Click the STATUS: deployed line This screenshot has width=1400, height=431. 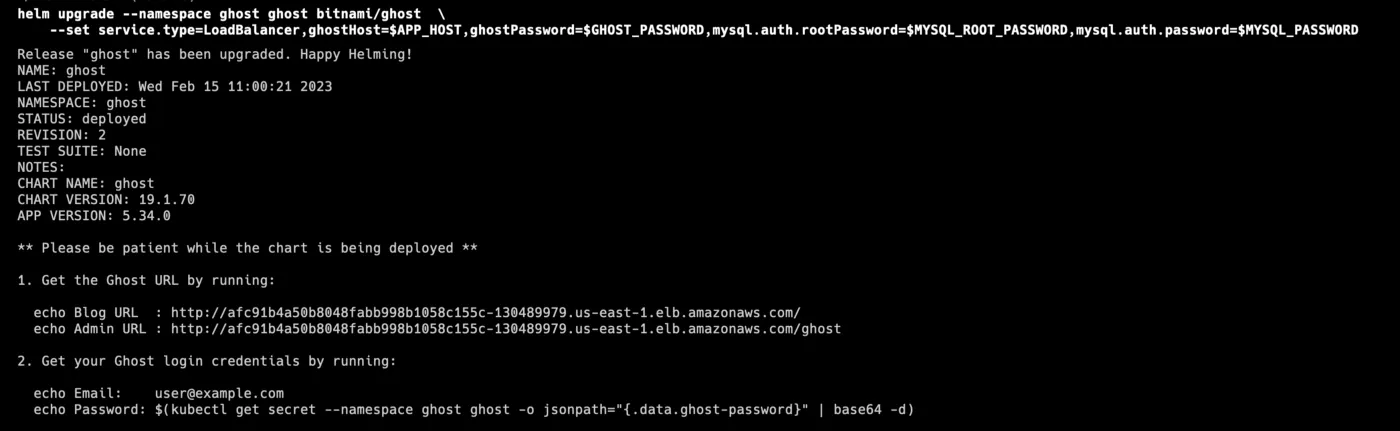pyautogui.click(x=81, y=118)
